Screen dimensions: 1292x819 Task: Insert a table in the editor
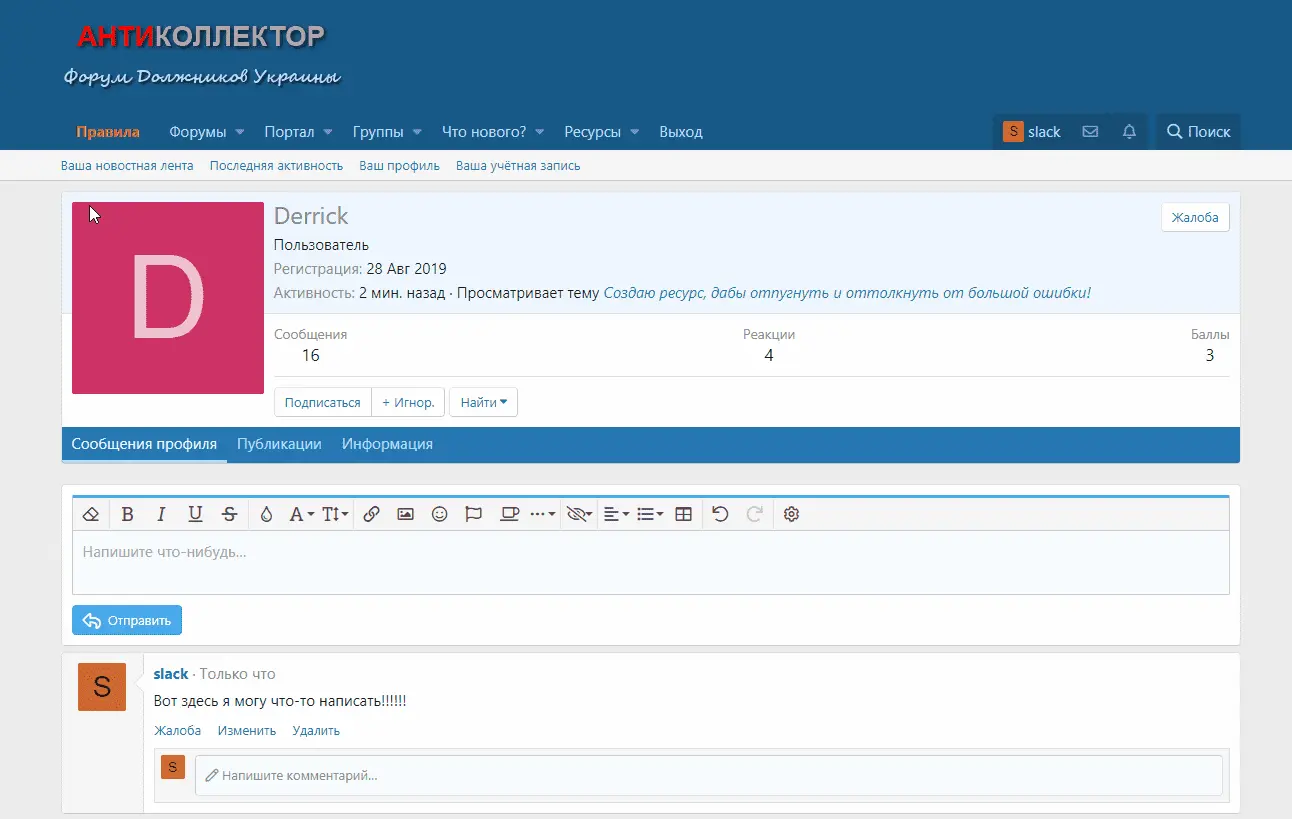684,514
